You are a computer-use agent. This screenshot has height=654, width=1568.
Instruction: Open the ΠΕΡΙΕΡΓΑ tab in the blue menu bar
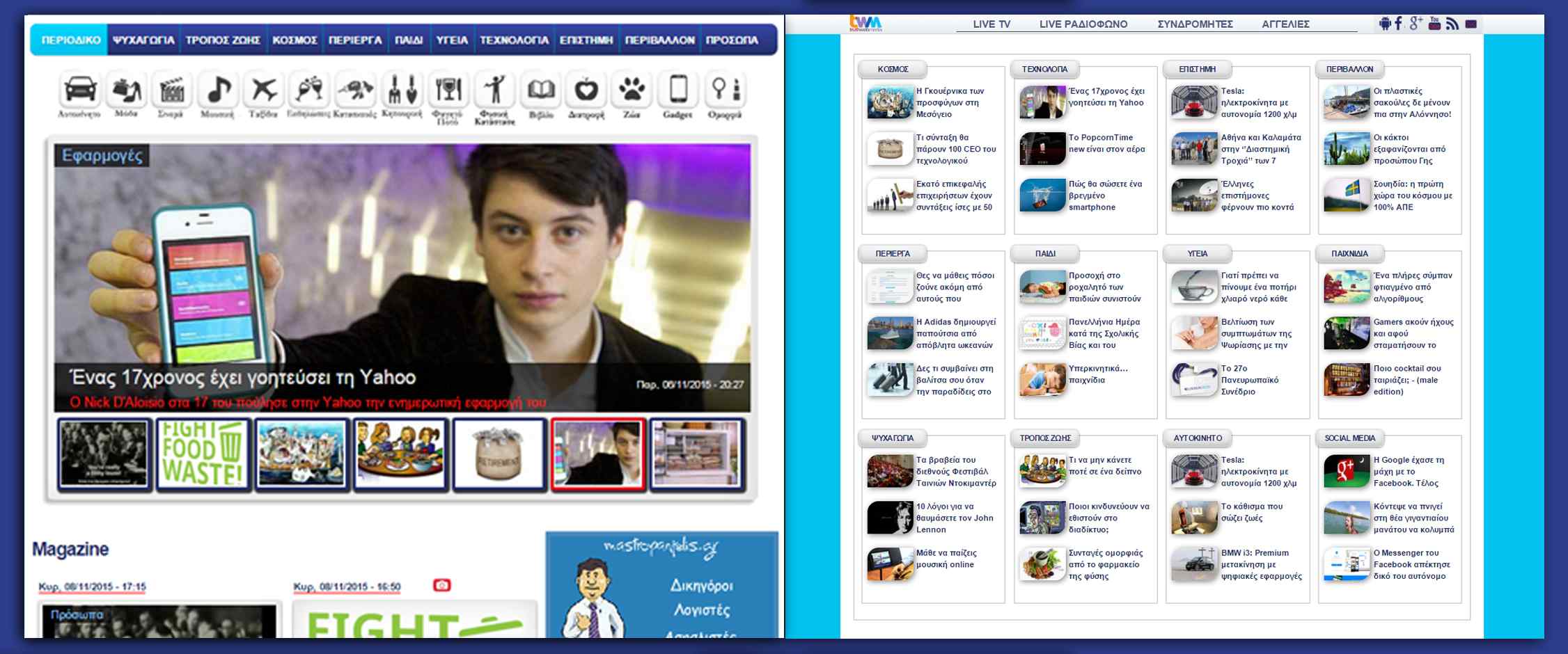355,40
